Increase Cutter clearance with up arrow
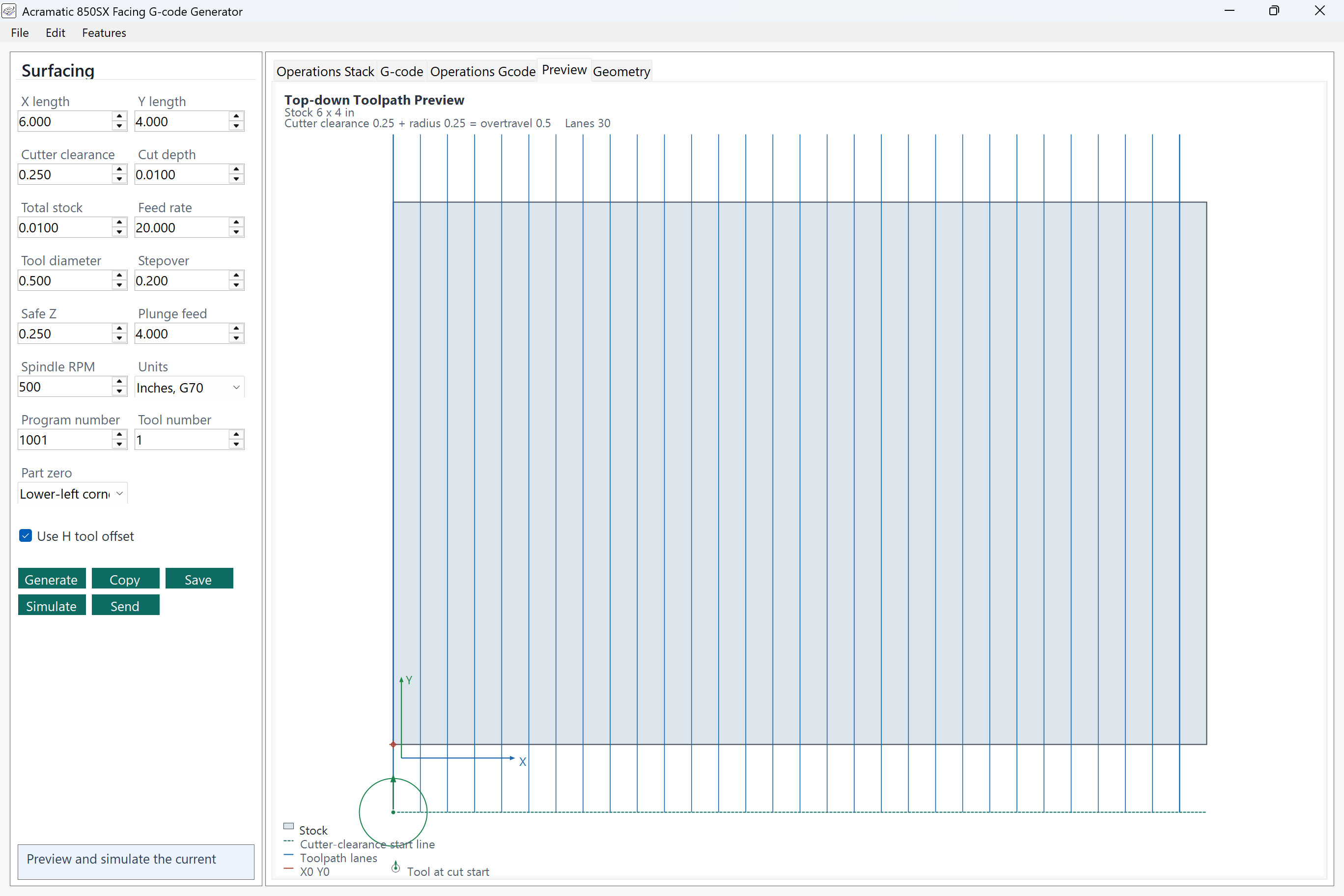The image size is (1344, 896). [x=119, y=169]
